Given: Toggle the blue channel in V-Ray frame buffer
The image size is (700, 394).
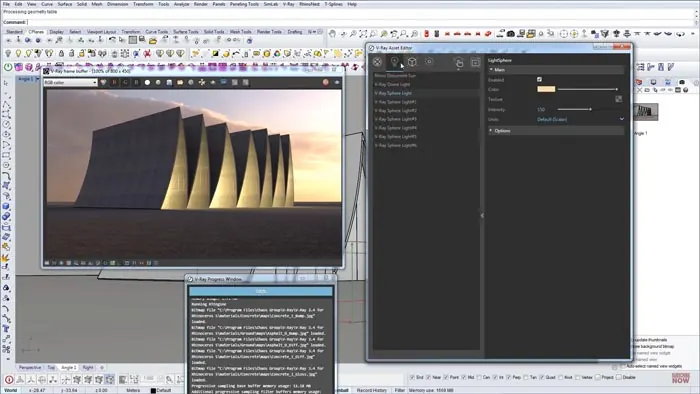Looking at the screenshot, I should click(136, 83).
